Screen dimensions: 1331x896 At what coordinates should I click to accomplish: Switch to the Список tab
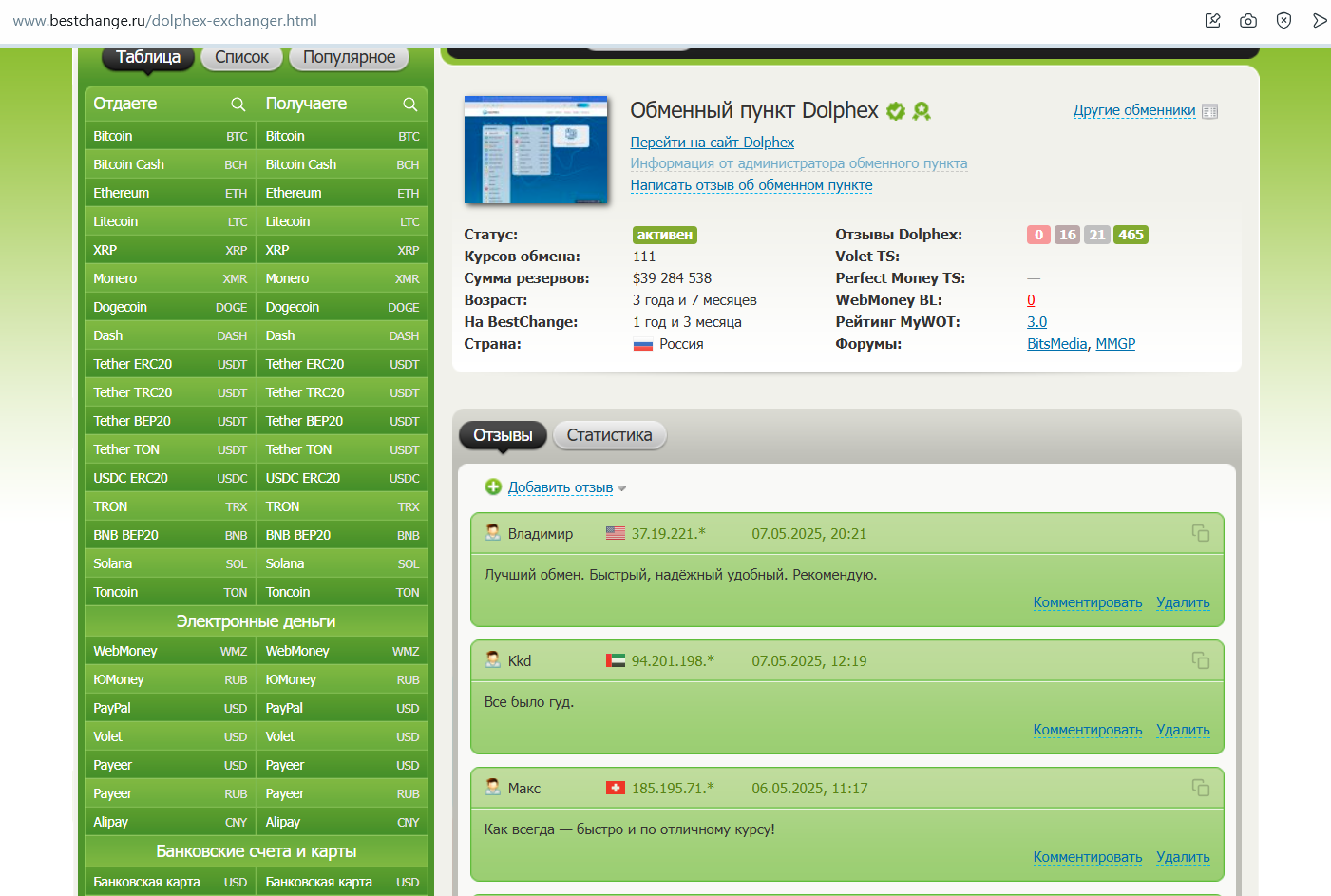[241, 57]
